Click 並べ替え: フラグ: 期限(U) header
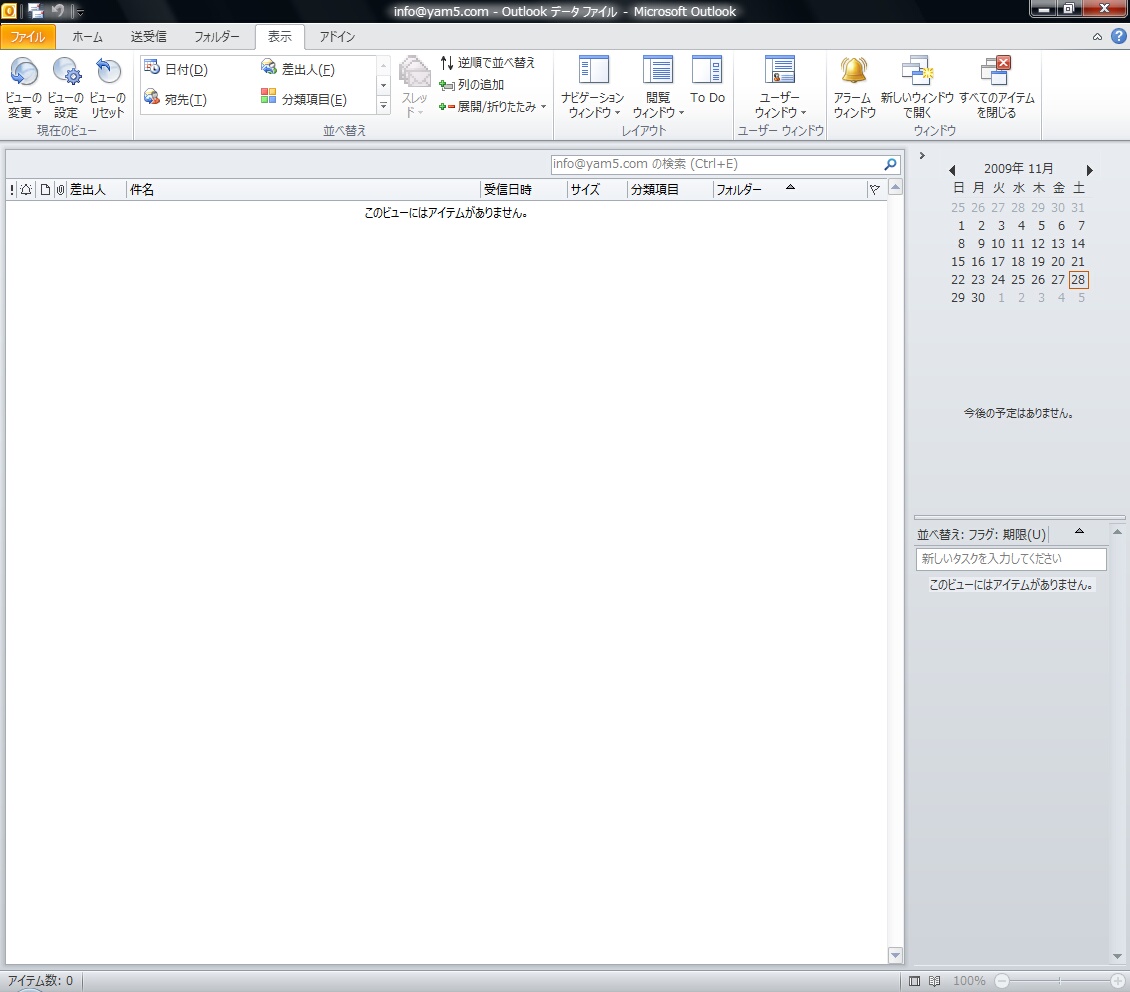This screenshot has width=1130, height=992. point(981,535)
